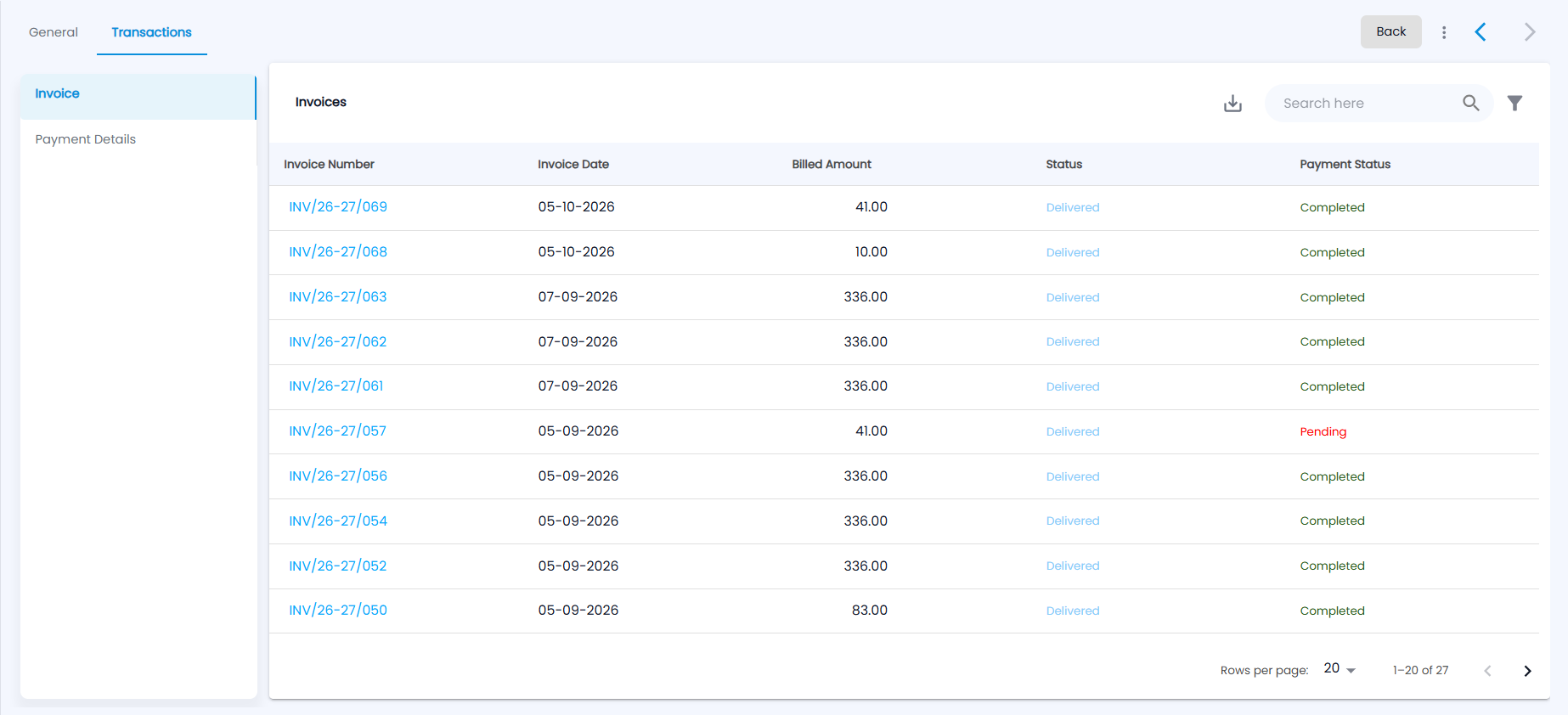Click the Back button
The image size is (1568, 715).
pyautogui.click(x=1391, y=31)
